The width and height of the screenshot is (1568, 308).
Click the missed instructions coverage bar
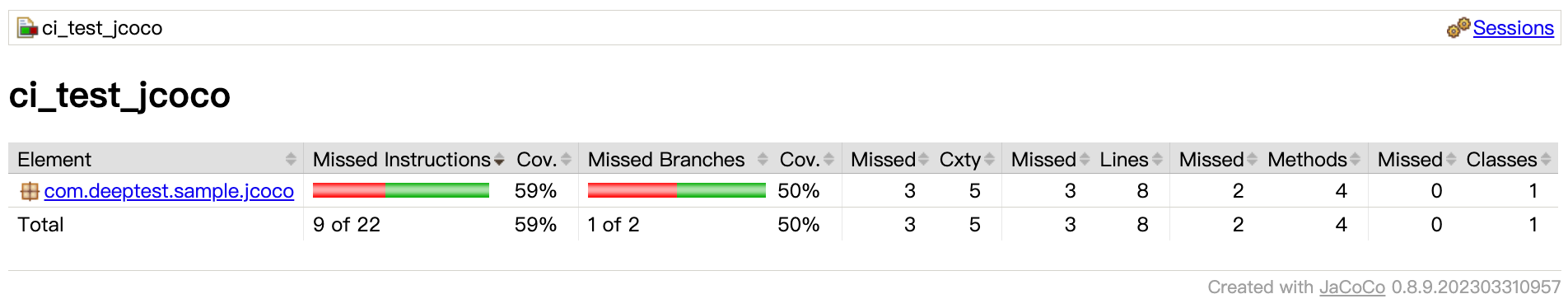tap(401, 190)
